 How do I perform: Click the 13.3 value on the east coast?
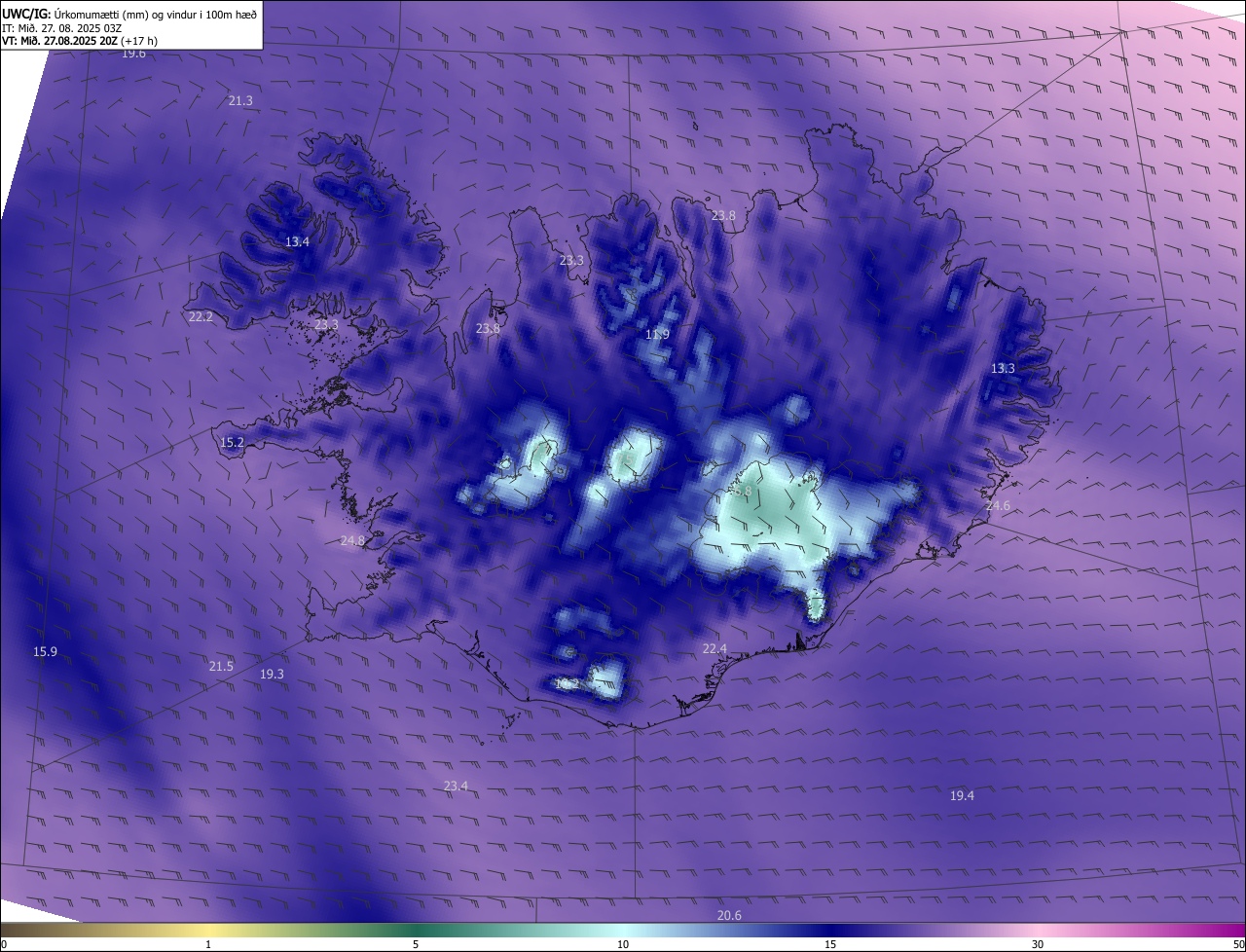pyautogui.click(x=1003, y=368)
